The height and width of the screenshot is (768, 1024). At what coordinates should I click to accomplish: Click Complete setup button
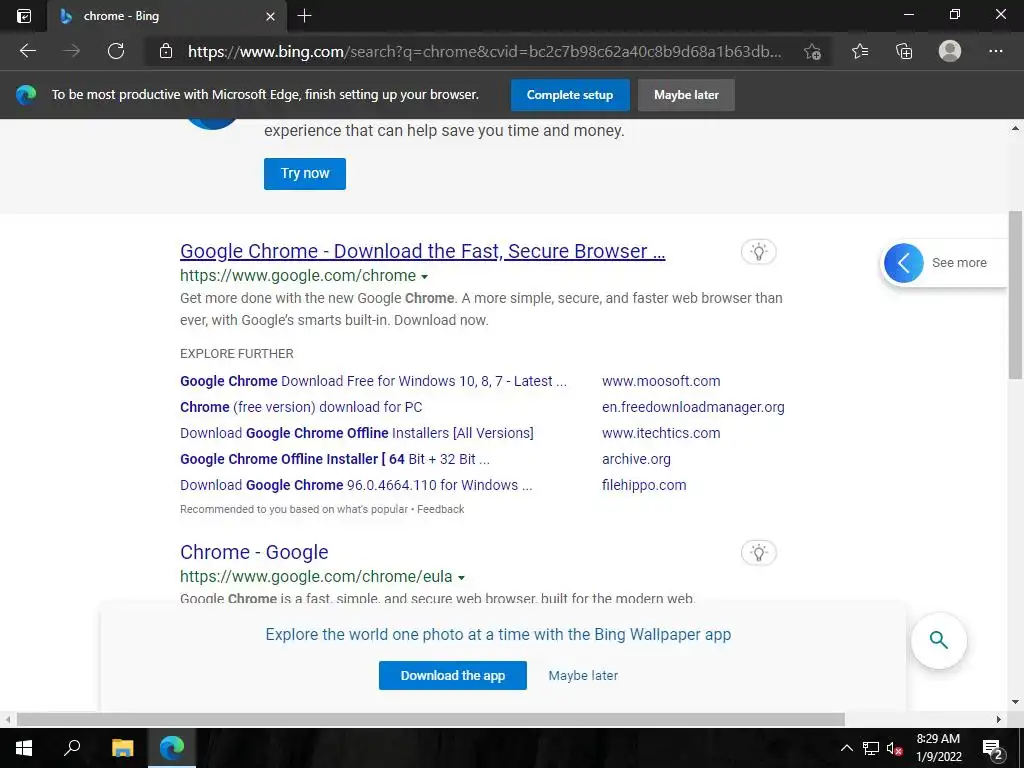tap(570, 95)
